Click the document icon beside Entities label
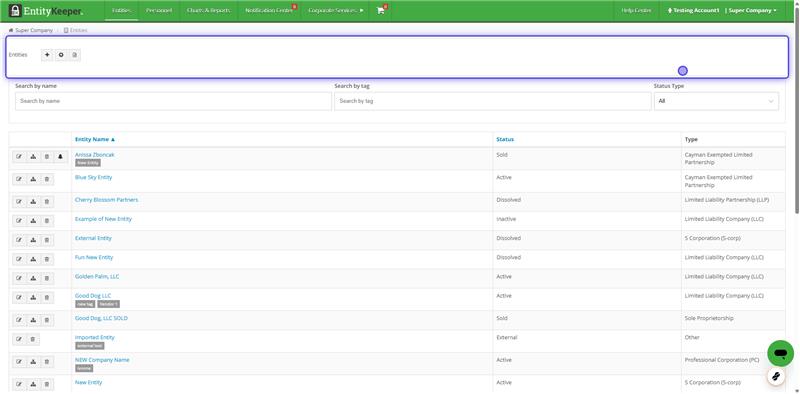Viewport: 800px width, 394px height. pyautogui.click(x=74, y=55)
